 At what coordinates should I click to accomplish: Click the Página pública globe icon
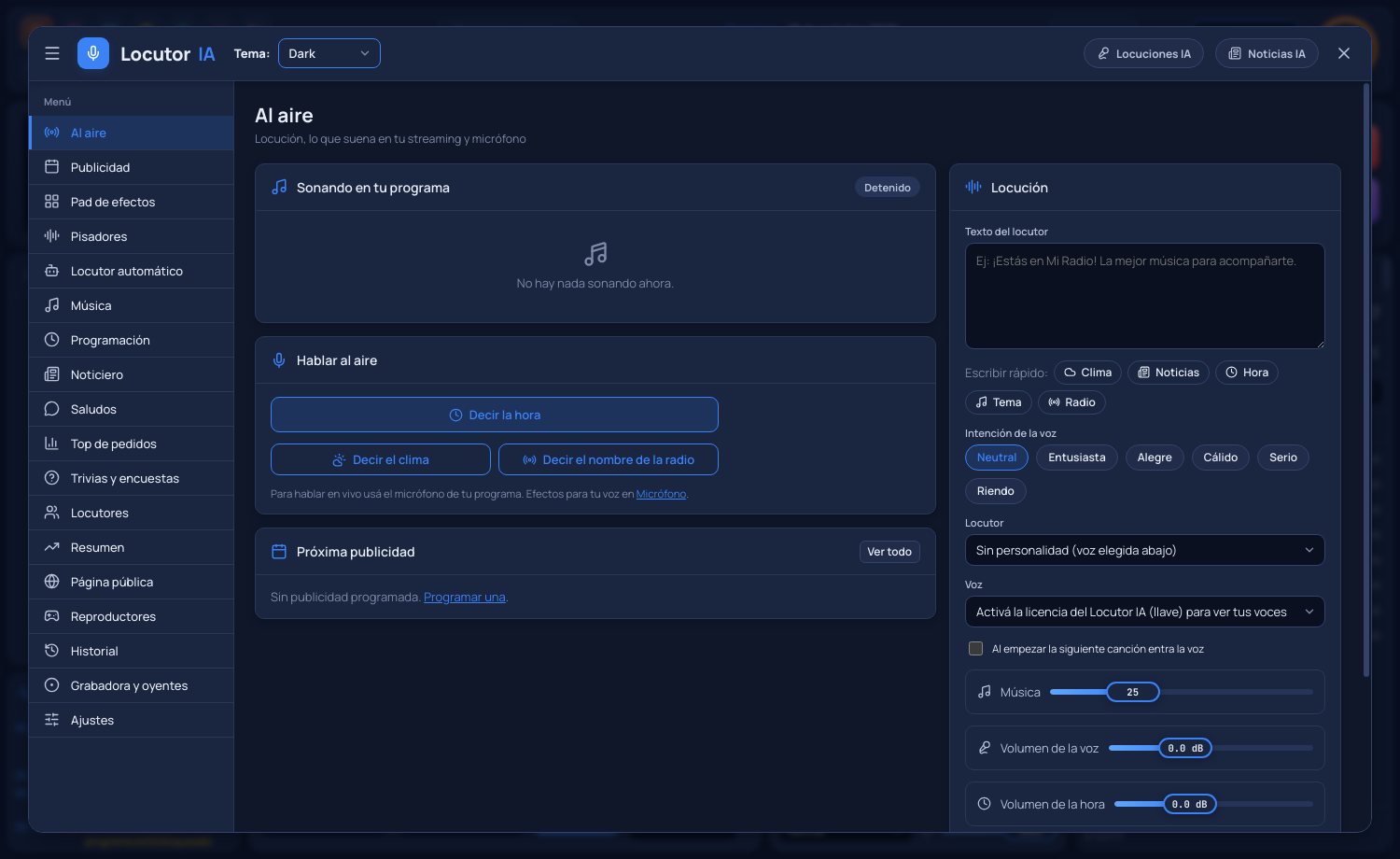point(52,582)
